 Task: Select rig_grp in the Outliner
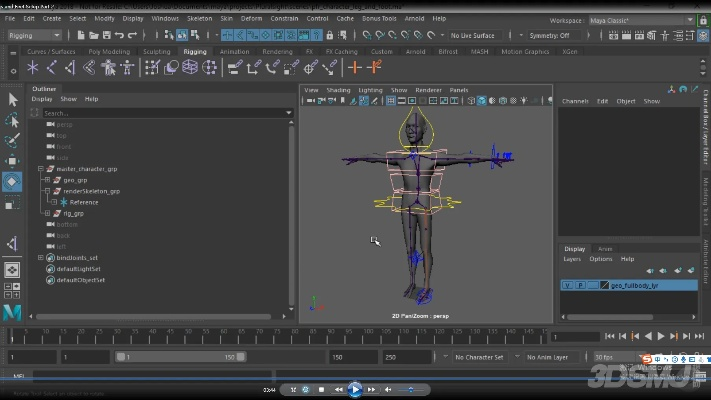(x=75, y=213)
